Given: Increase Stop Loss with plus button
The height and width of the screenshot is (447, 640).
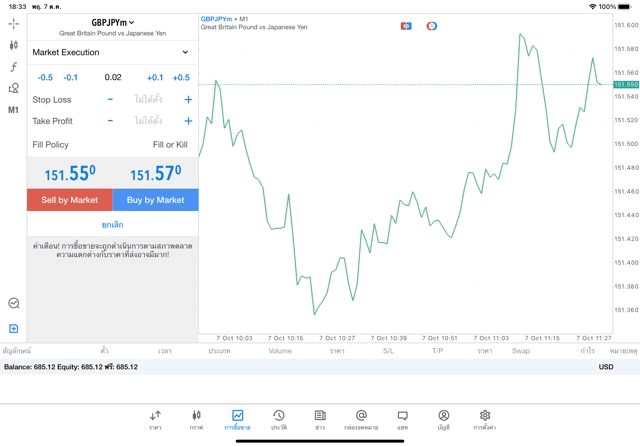Looking at the screenshot, I should pos(187,99).
